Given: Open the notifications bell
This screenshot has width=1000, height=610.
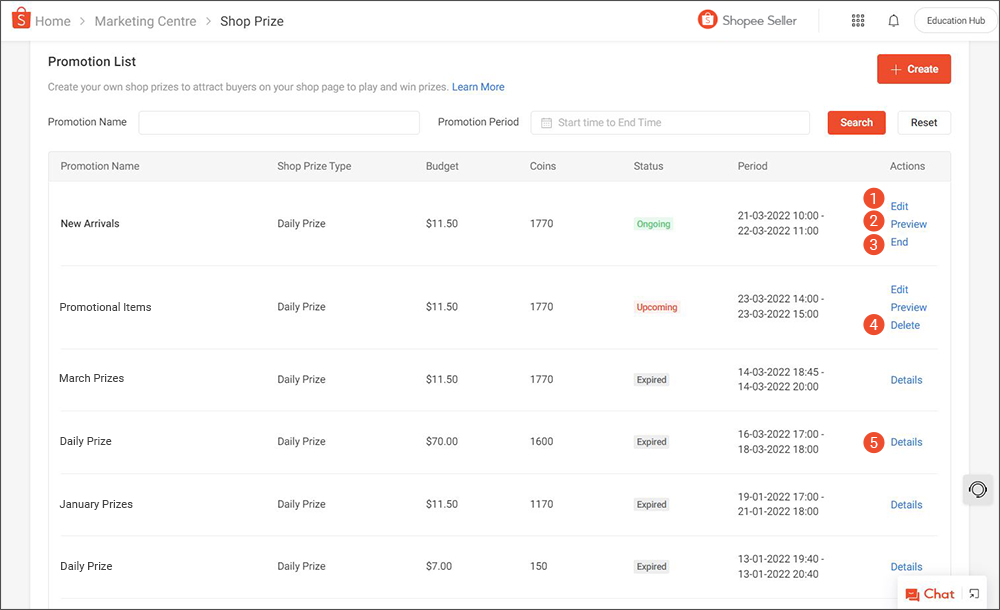Looking at the screenshot, I should pyautogui.click(x=893, y=20).
